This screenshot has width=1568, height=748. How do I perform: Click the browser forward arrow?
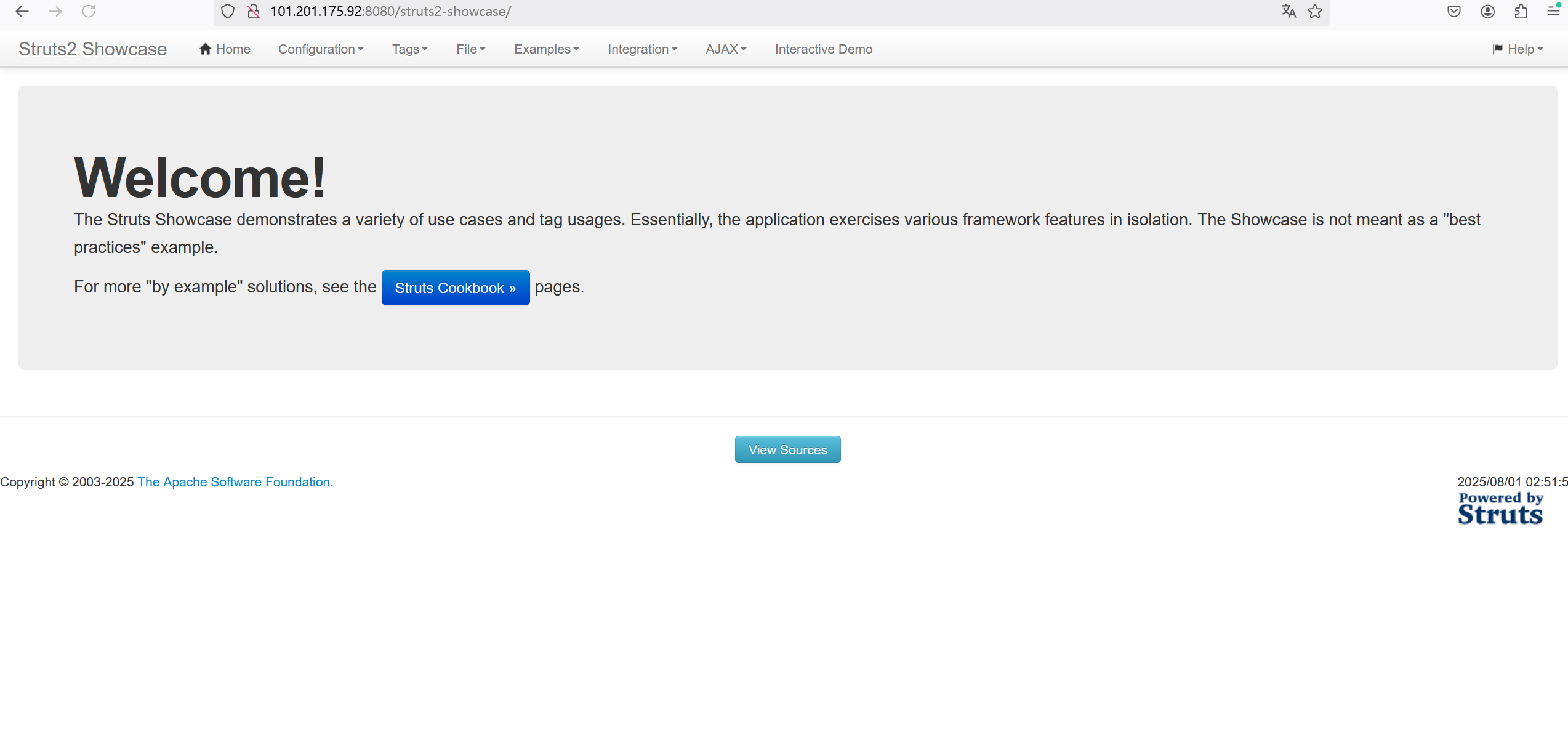pos(55,11)
